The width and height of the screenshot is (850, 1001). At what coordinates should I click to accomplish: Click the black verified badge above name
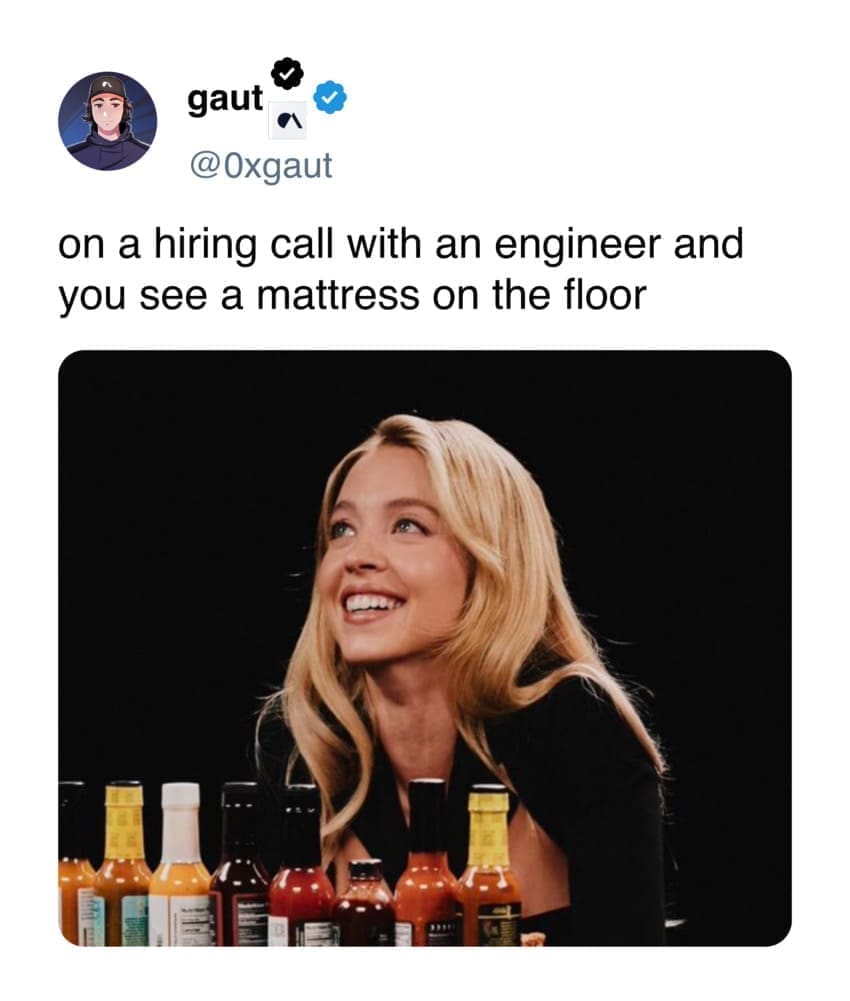tap(287, 74)
